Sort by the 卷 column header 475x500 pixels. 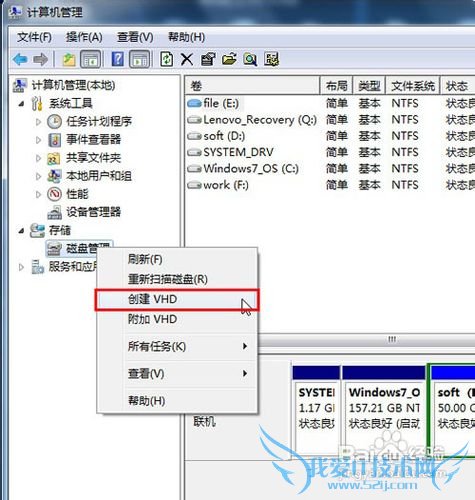[x=252, y=86]
